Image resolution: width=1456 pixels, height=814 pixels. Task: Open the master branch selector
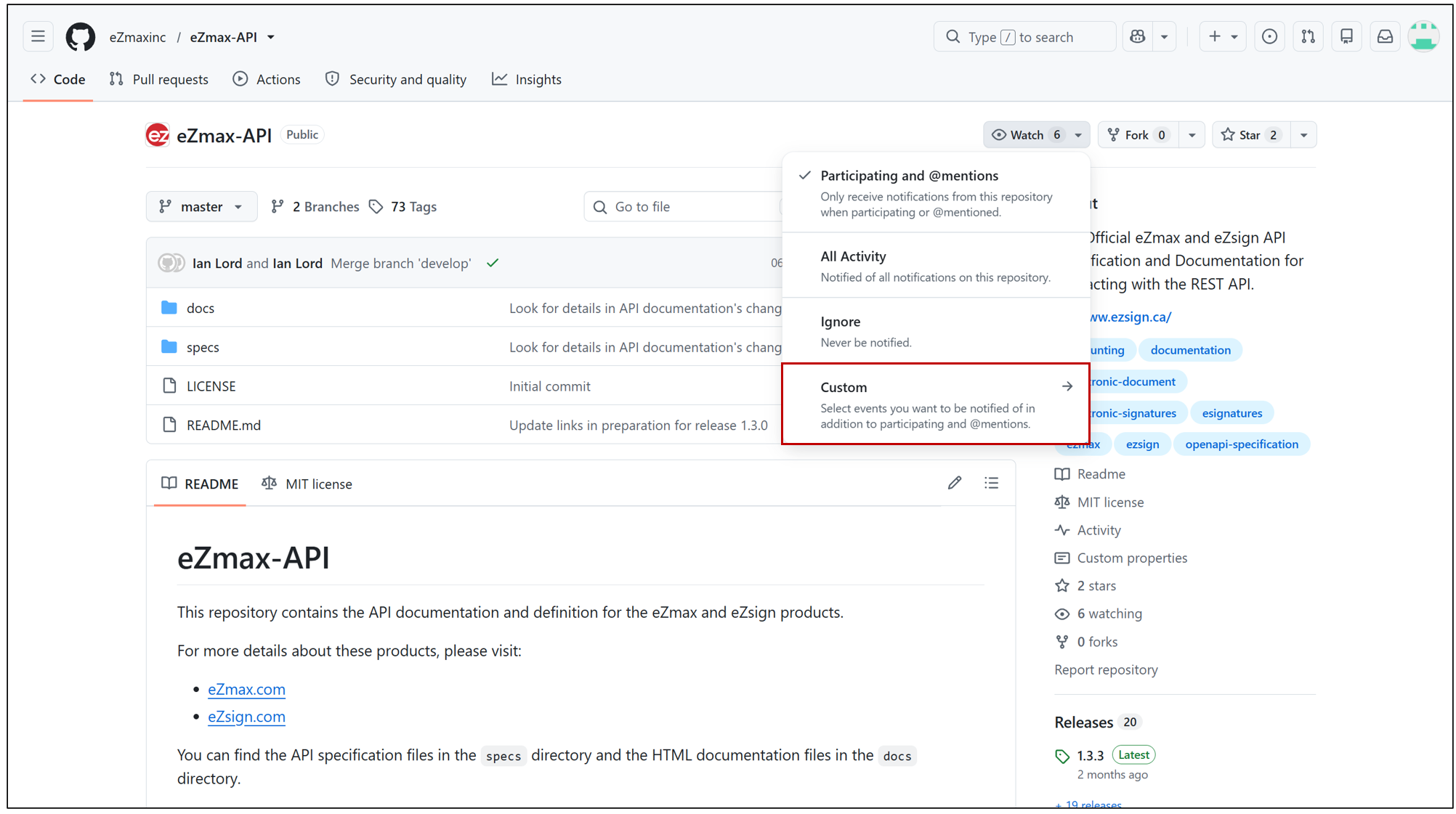pos(201,207)
